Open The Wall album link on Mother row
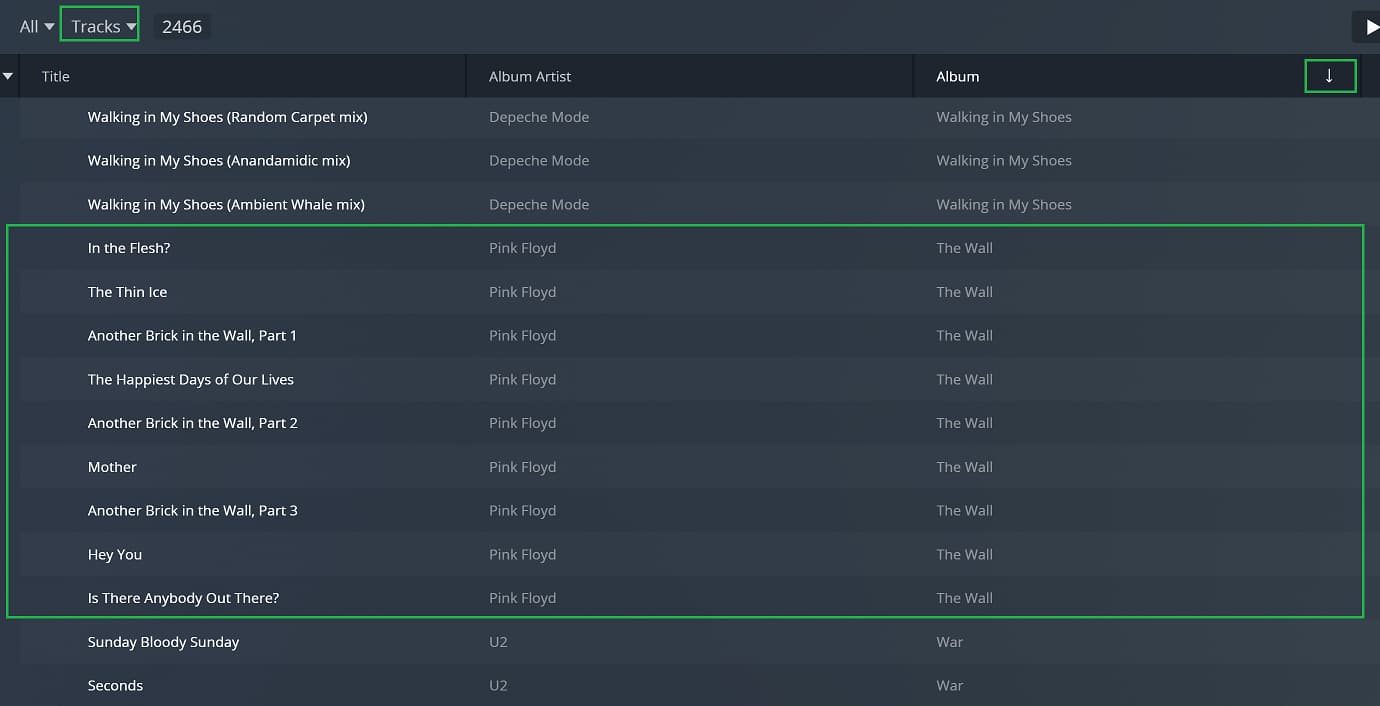 (964, 467)
